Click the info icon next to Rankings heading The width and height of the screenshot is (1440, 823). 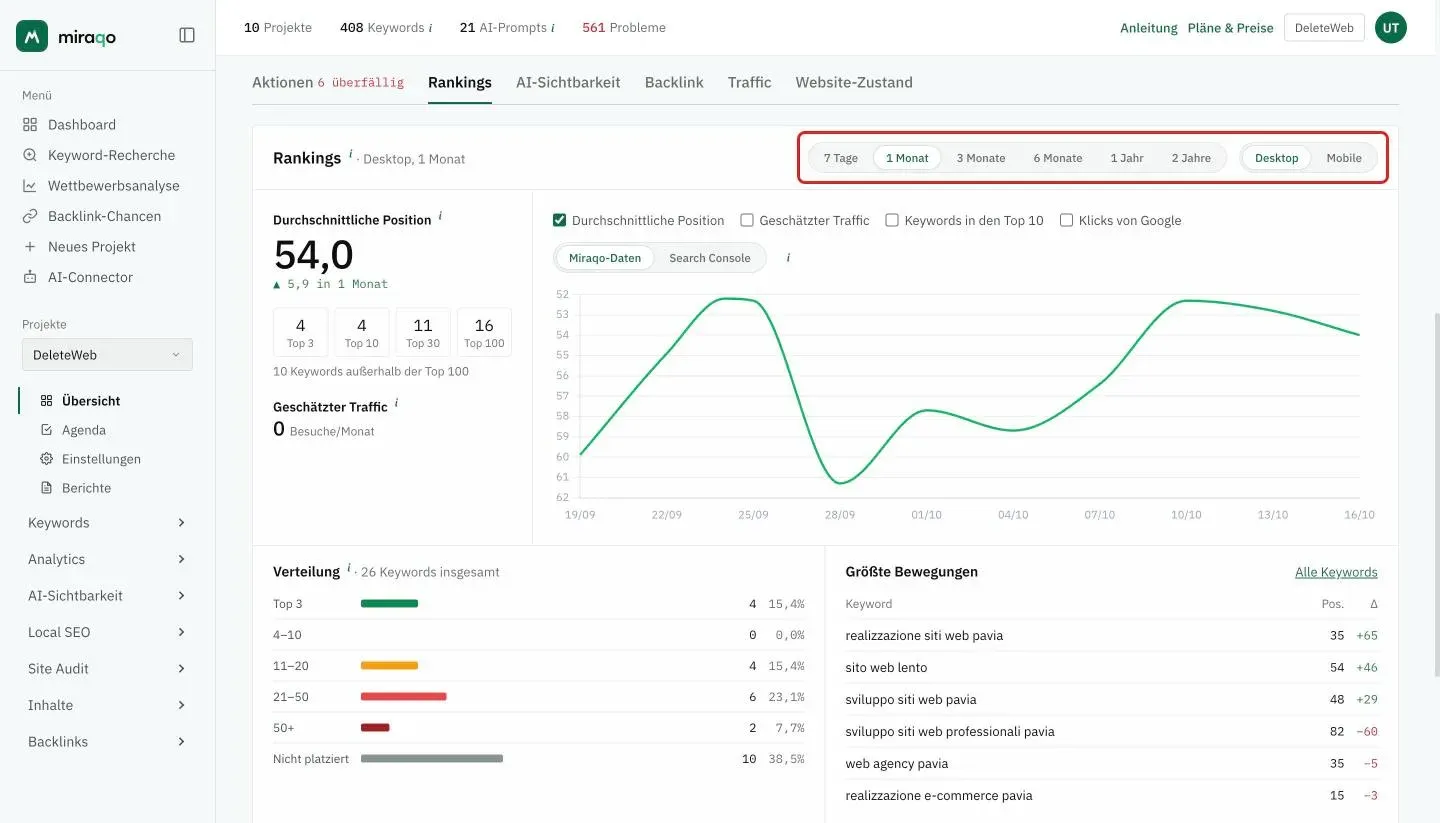pyautogui.click(x=351, y=155)
